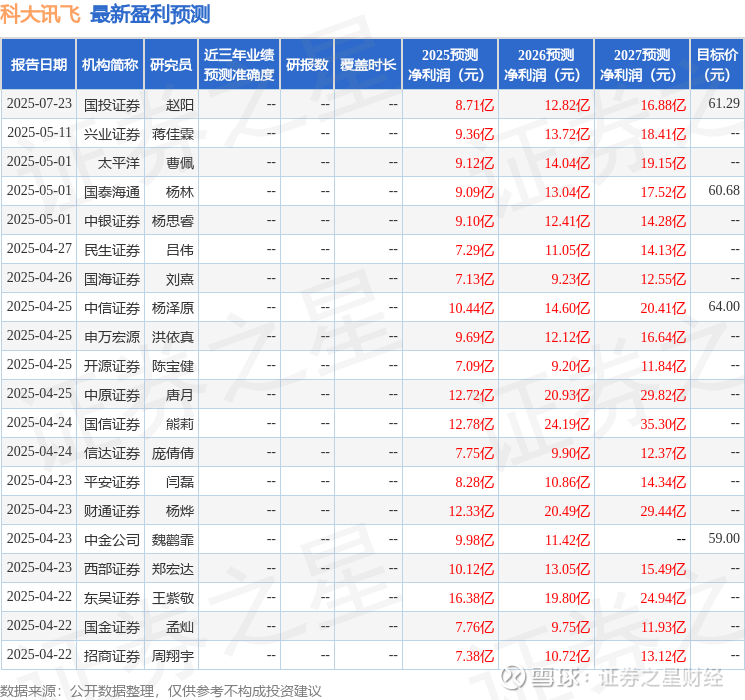Click the 近三年业绩预测准确度 column header
Image resolution: width=745 pixels, height=700 pixels.
tap(239, 65)
